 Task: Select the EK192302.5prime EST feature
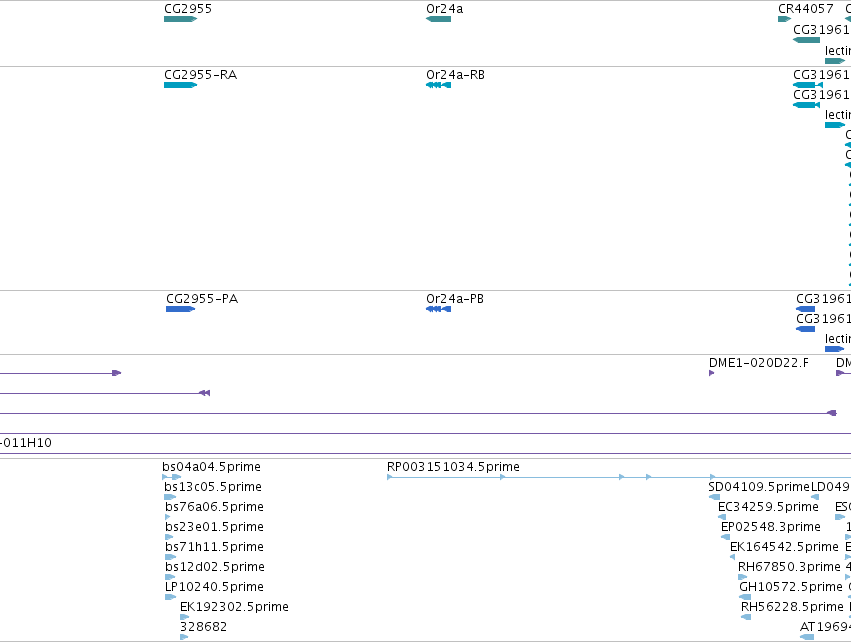(184, 617)
